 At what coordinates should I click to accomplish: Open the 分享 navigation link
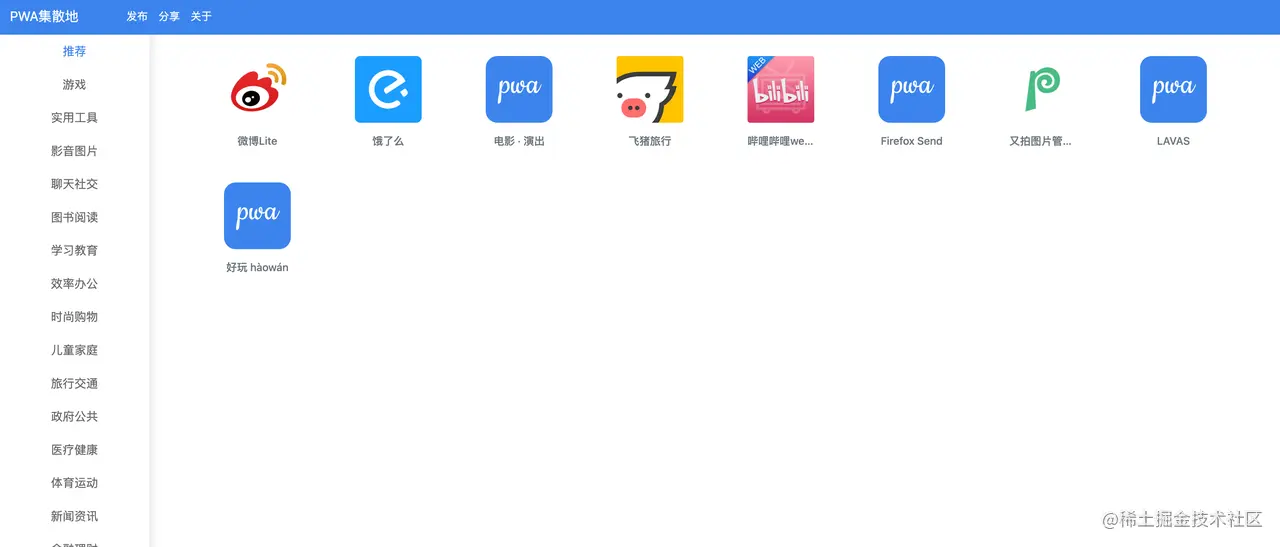coord(169,17)
